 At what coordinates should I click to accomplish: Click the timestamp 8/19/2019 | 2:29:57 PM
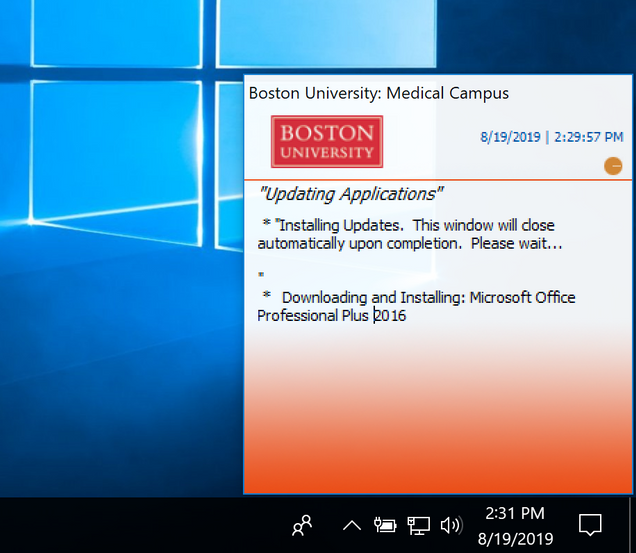tap(552, 137)
